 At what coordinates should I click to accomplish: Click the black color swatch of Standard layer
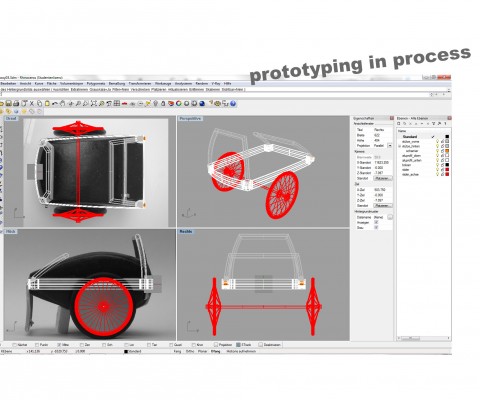pyautogui.click(x=447, y=137)
